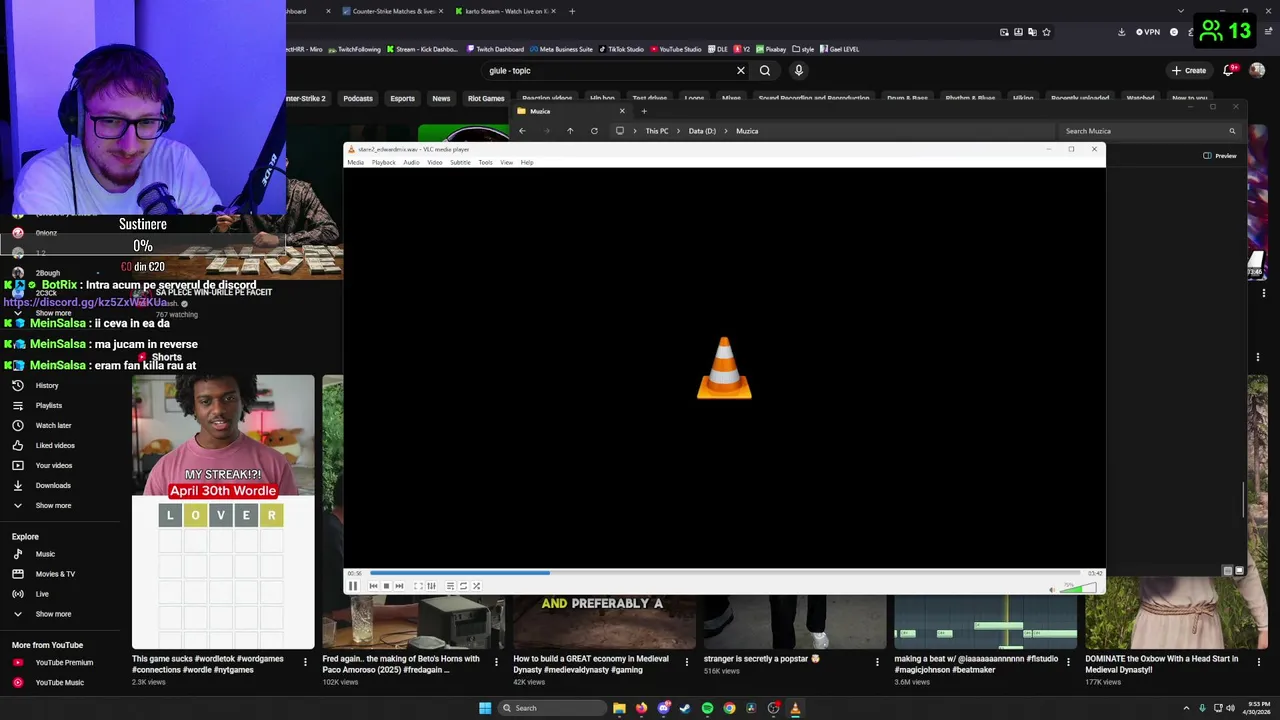Seek on the VLC playback progress bar
The image size is (1280, 720).
724,573
